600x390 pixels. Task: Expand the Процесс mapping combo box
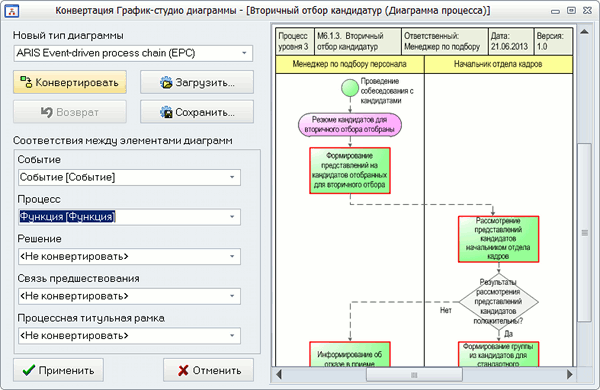(x=232, y=217)
